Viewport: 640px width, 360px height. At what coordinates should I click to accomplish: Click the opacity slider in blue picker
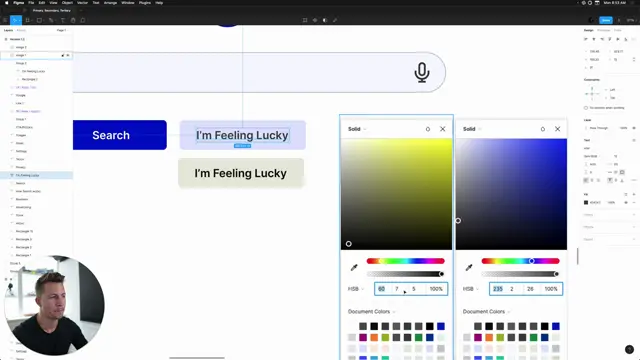tap(520, 274)
